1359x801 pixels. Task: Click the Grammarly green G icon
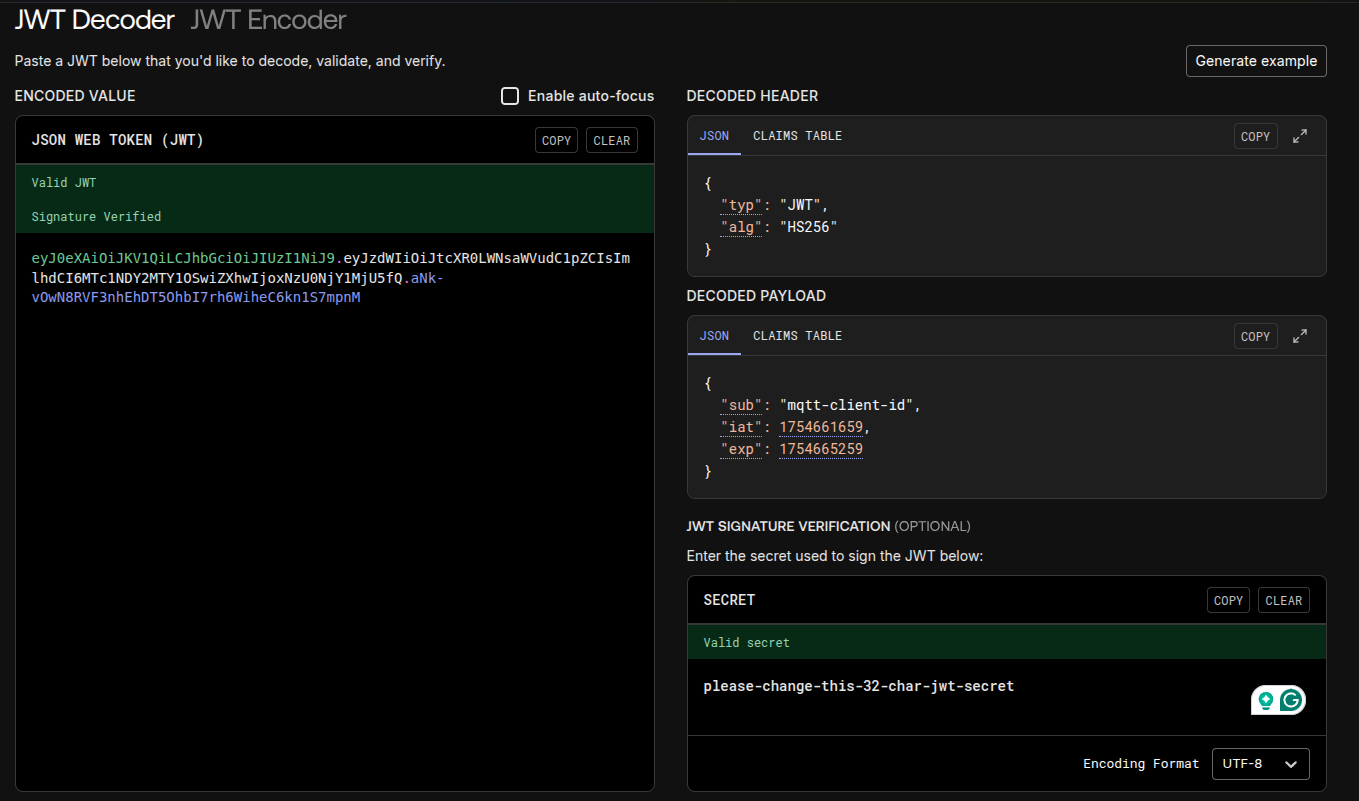pos(1291,701)
